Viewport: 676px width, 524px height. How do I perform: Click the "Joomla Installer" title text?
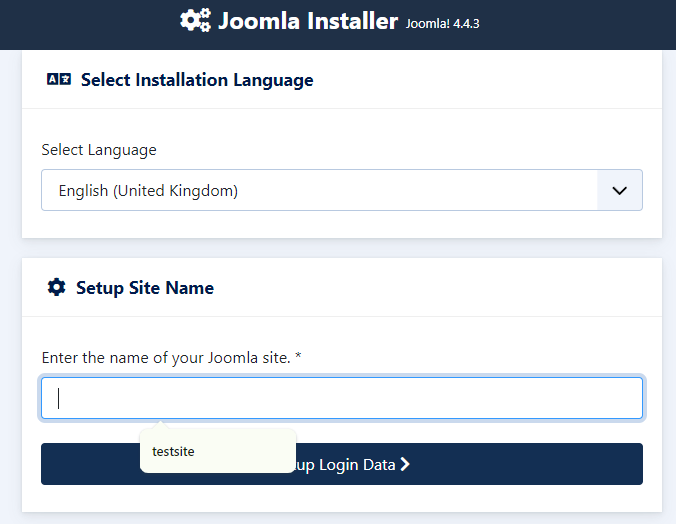pos(307,21)
